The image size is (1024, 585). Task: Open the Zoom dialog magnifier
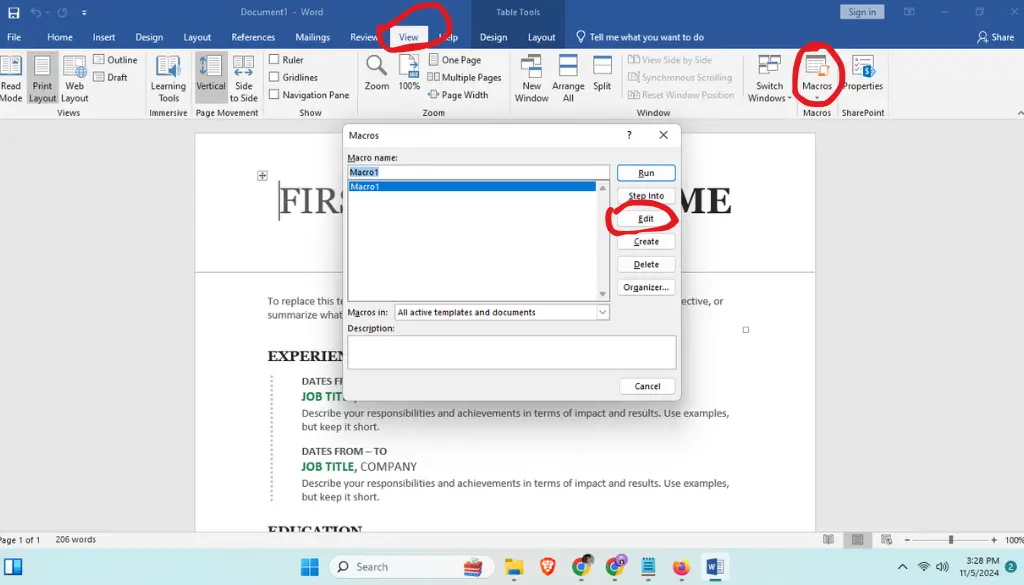376,73
